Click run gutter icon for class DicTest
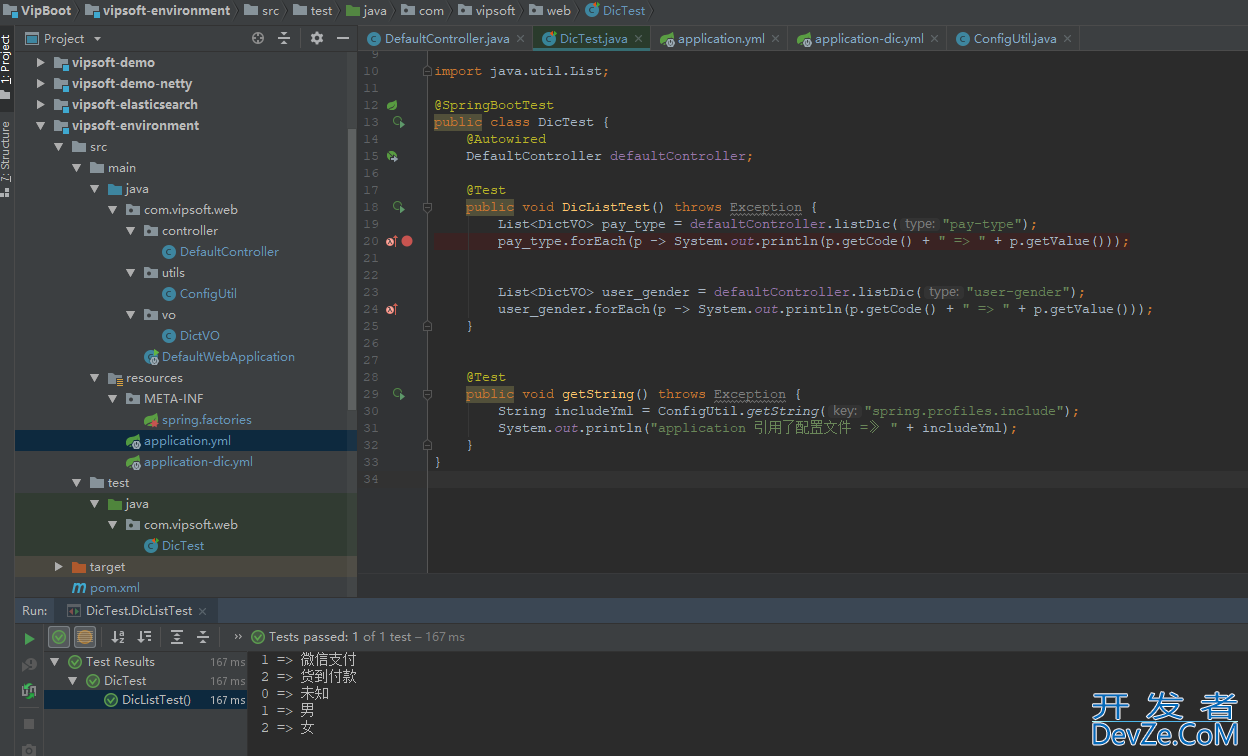The image size is (1248, 756). pos(398,122)
